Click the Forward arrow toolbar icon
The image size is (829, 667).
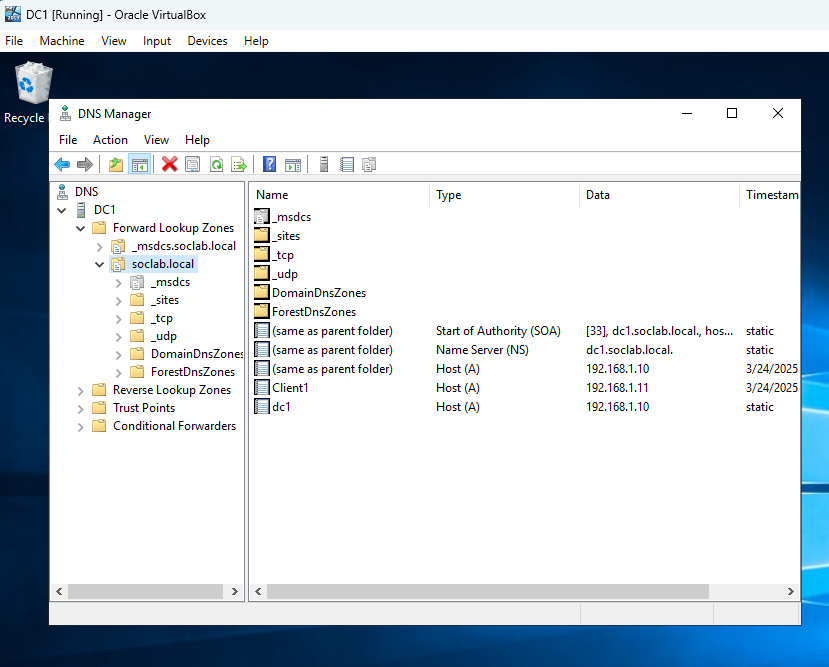click(85, 165)
